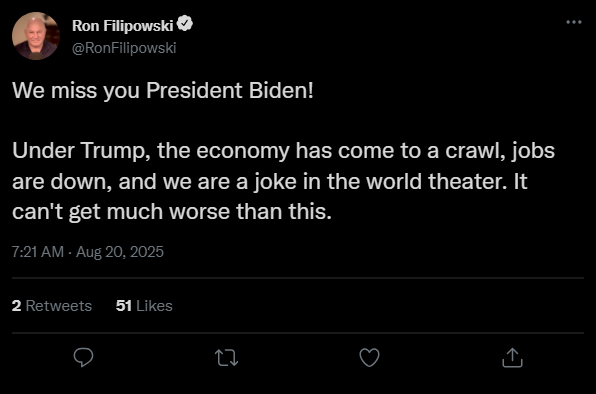The height and width of the screenshot is (394, 596).
Task: Click the line "We miss you President Biden!"
Action: tap(163, 91)
